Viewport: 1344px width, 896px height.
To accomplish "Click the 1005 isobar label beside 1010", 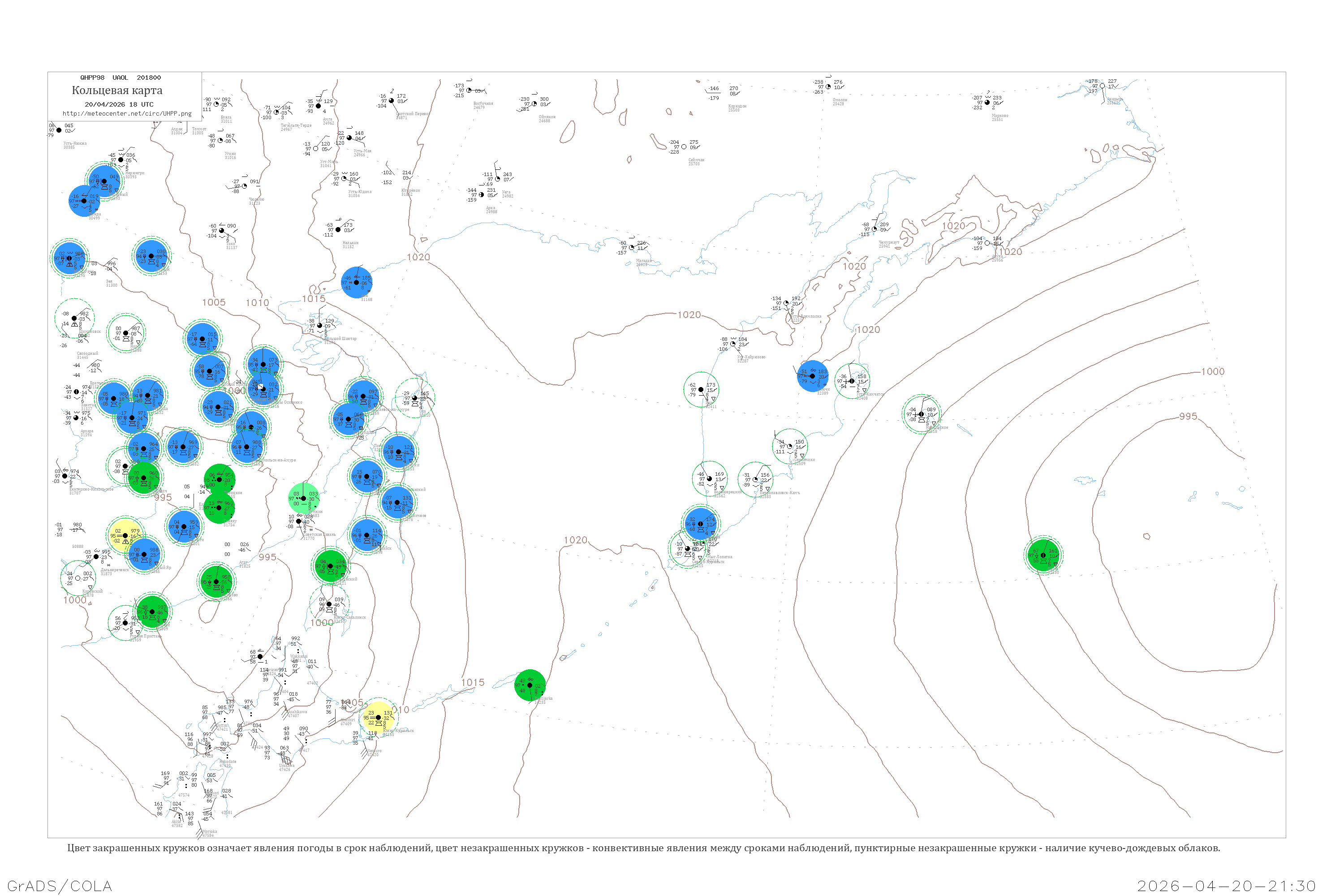I will tap(214, 302).
